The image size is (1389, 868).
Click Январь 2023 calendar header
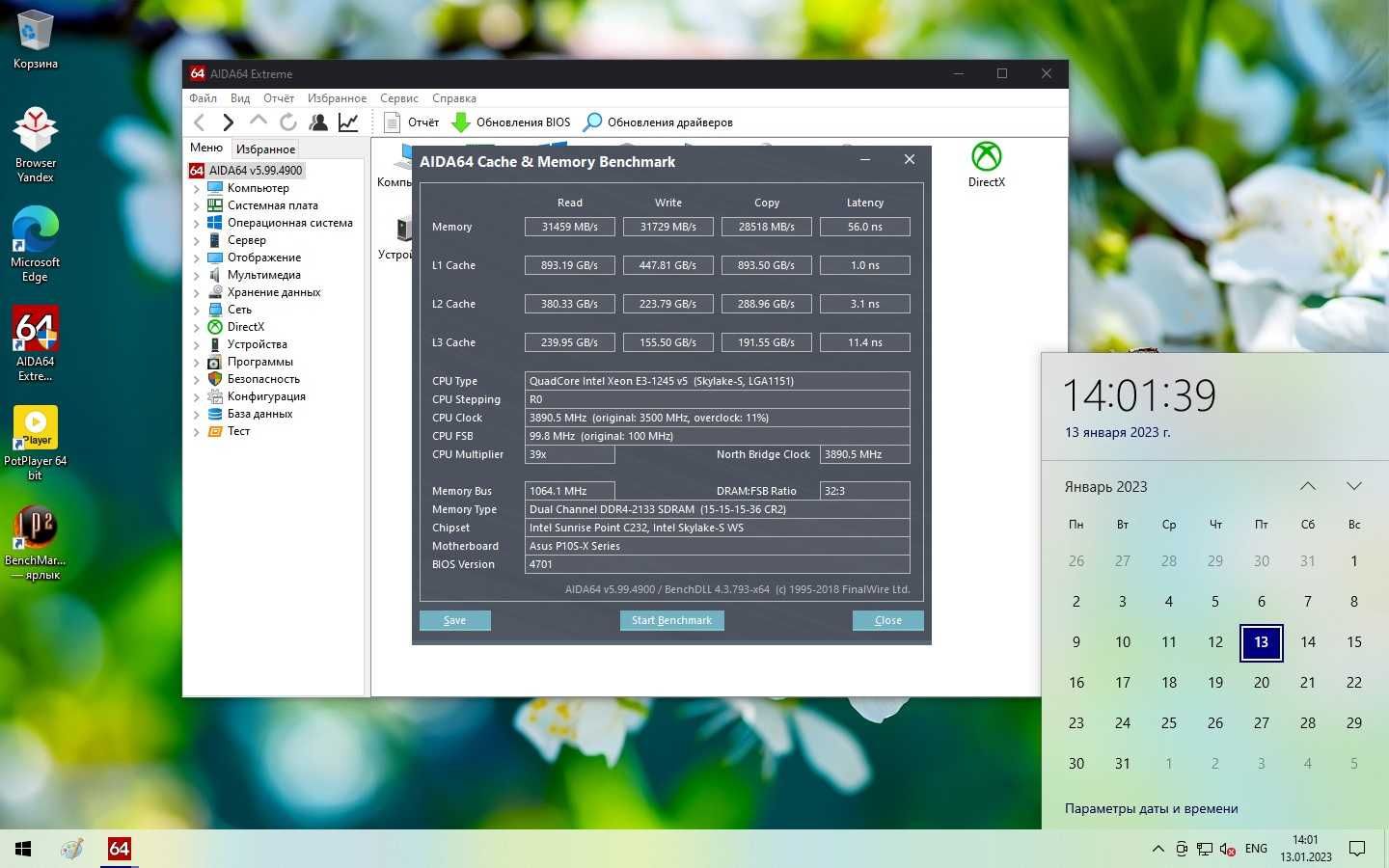tap(1105, 487)
